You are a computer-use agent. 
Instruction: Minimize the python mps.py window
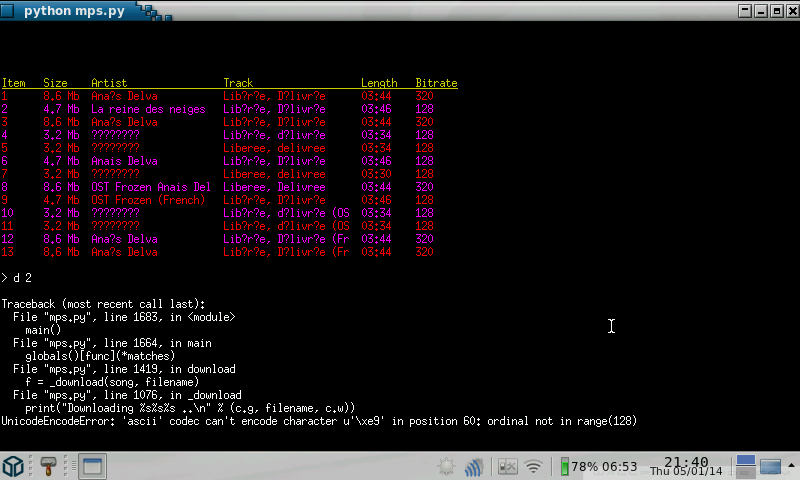(x=761, y=11)
